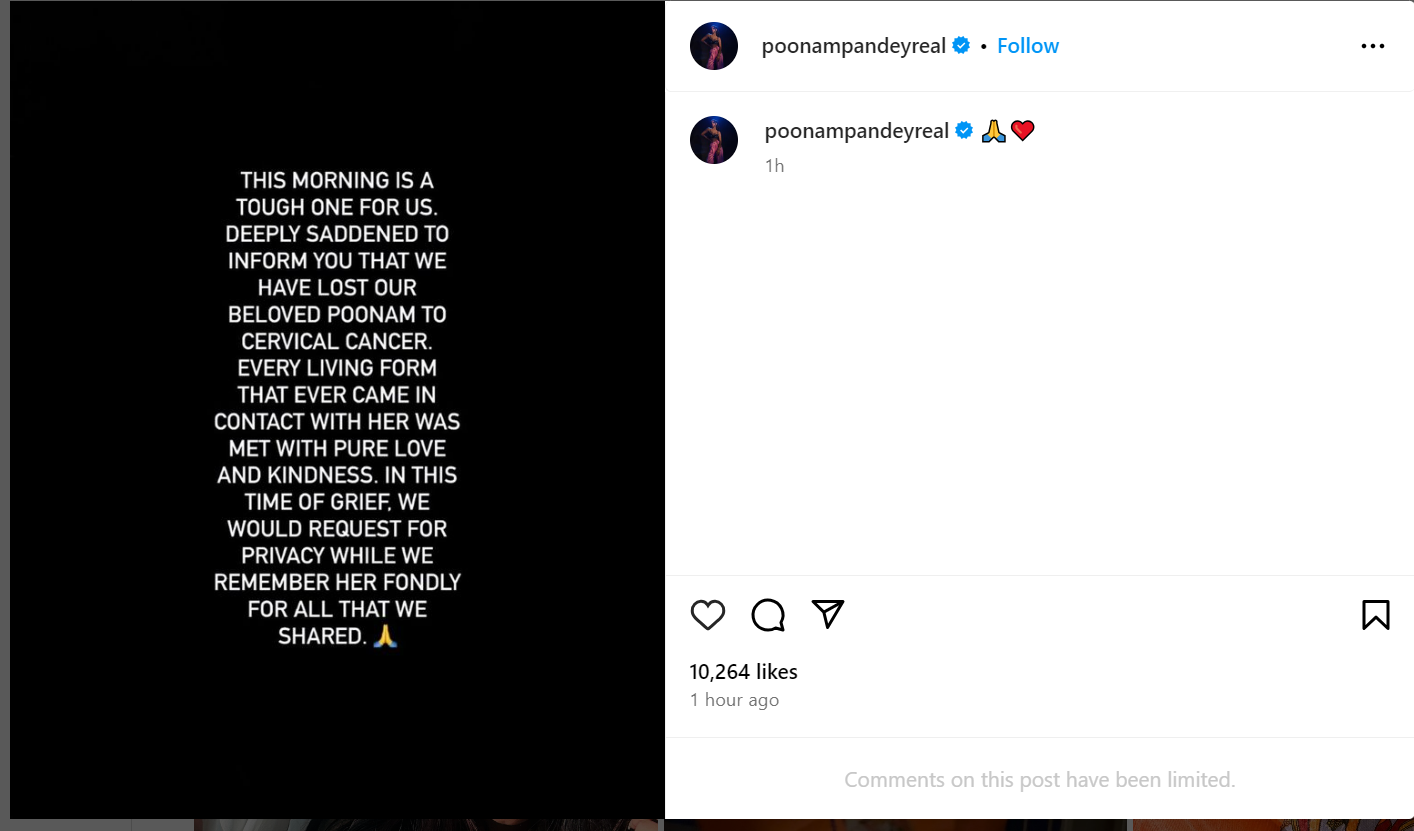1414x831 pixels.
Task: Open comments via the speech bubble icon
Action: point(768,615)
